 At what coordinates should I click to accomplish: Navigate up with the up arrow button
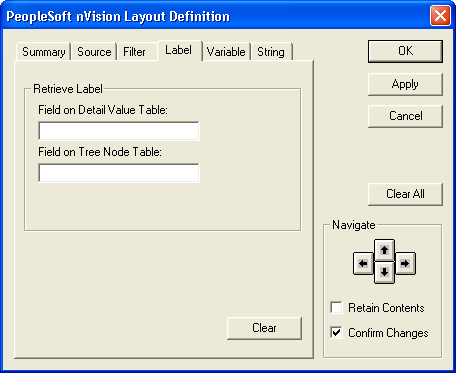(x=384, y=250)
